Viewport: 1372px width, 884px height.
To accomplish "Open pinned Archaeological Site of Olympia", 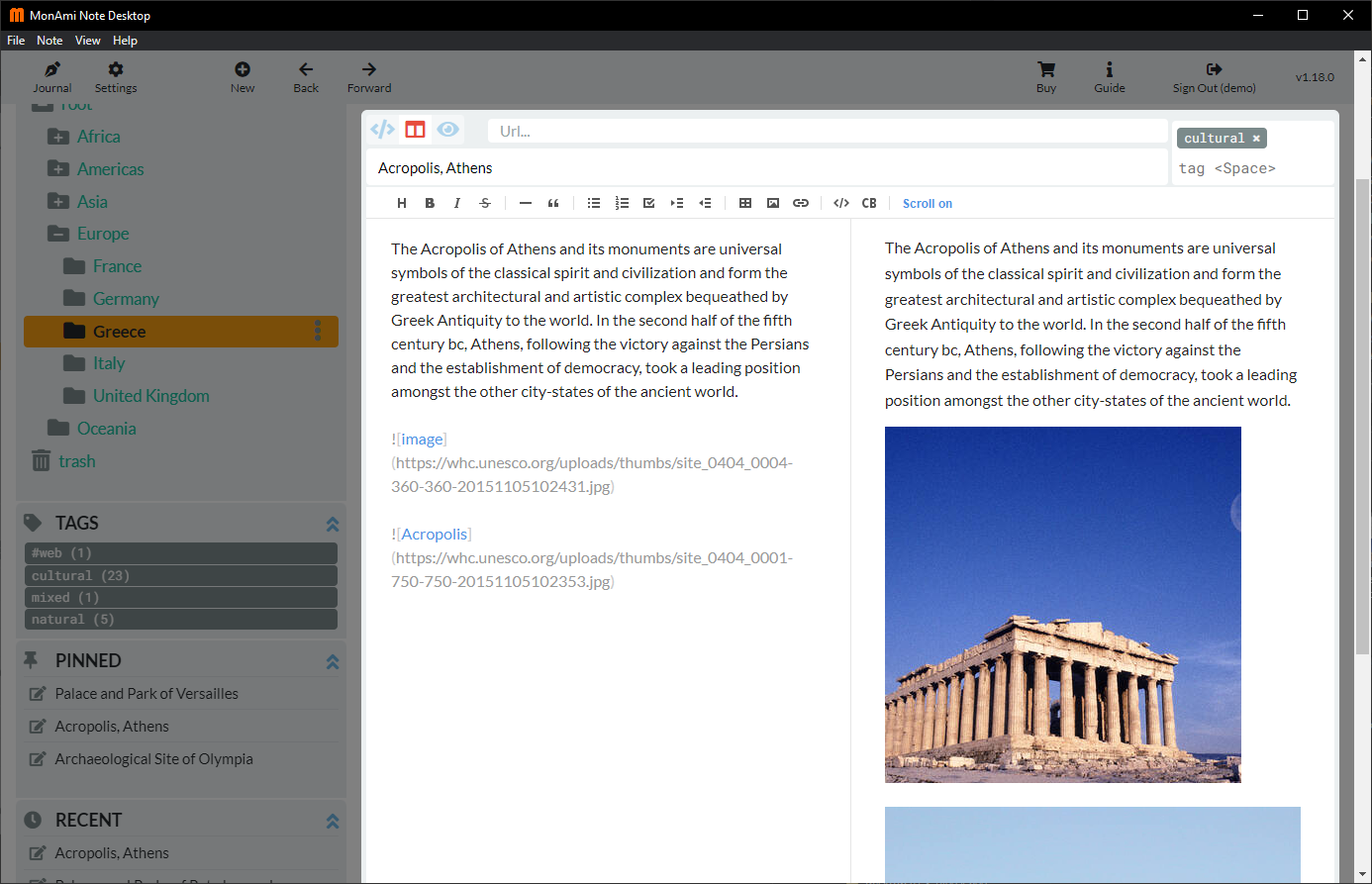I will click(153, 759).
